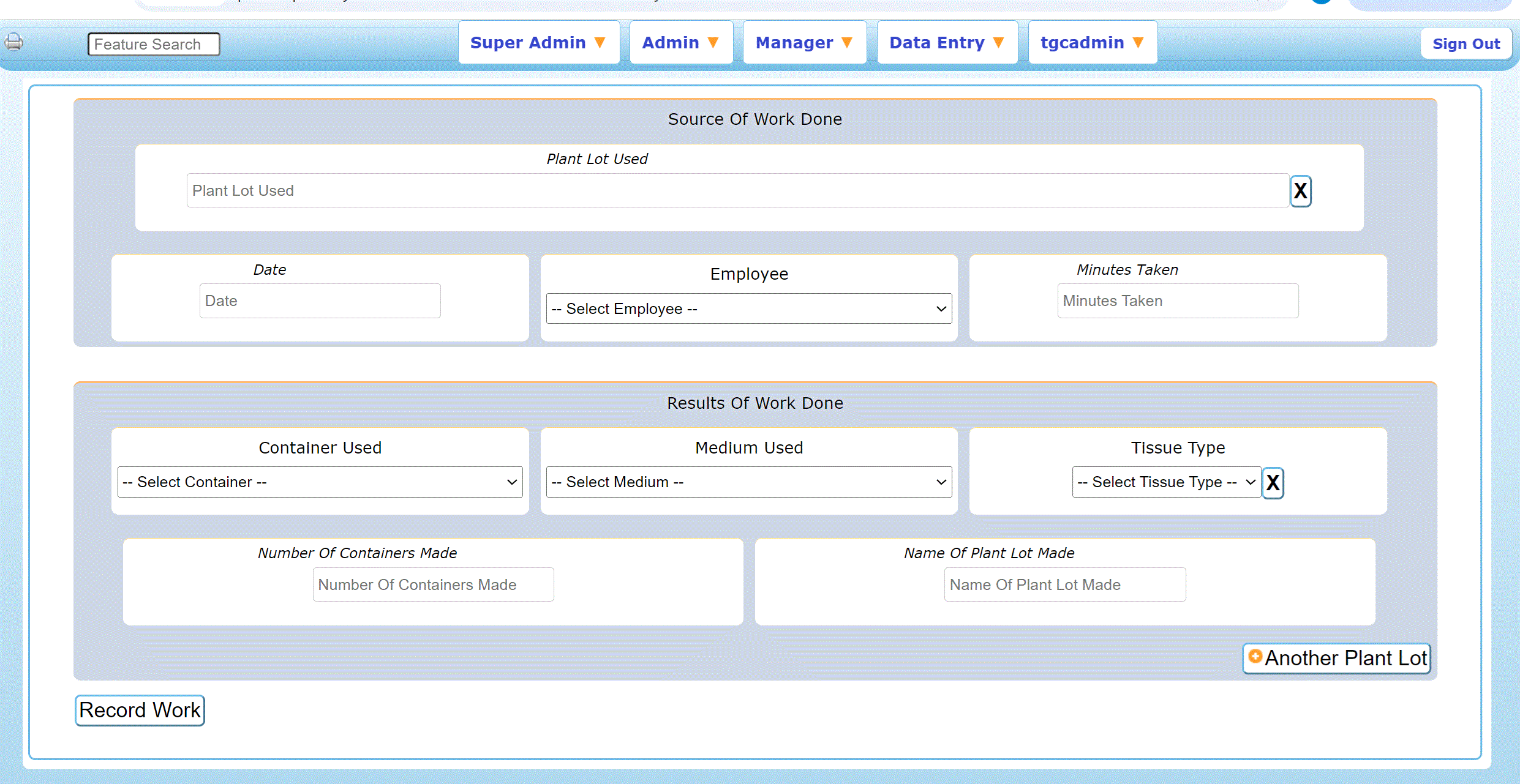1520x784 pixels.
Task: Expand the Select Employee dropdown
Action: (x=748, y=309)
